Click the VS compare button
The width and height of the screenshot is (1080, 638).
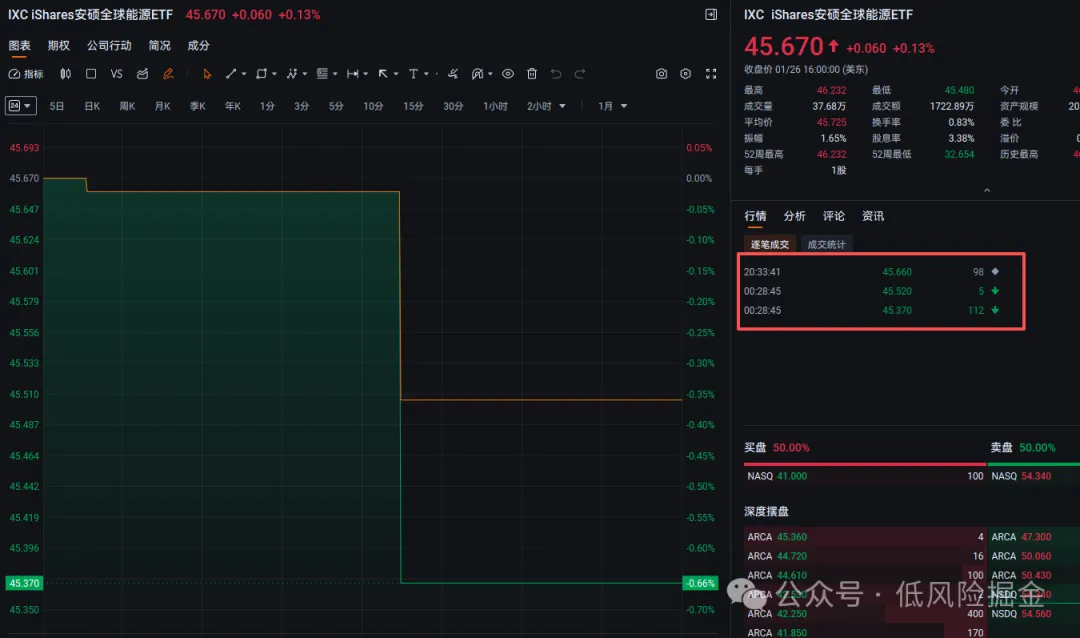(116, 74)
